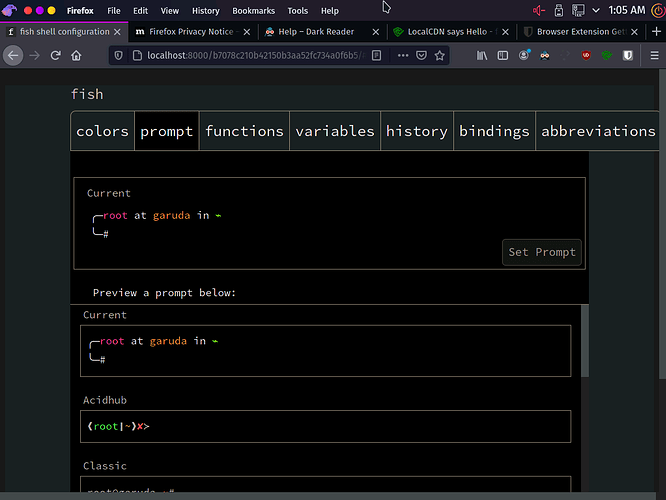Image resolution: width=666 pixels, height=500 pixels.
Task: Go to Firefox home page
Action: [76, 55]
